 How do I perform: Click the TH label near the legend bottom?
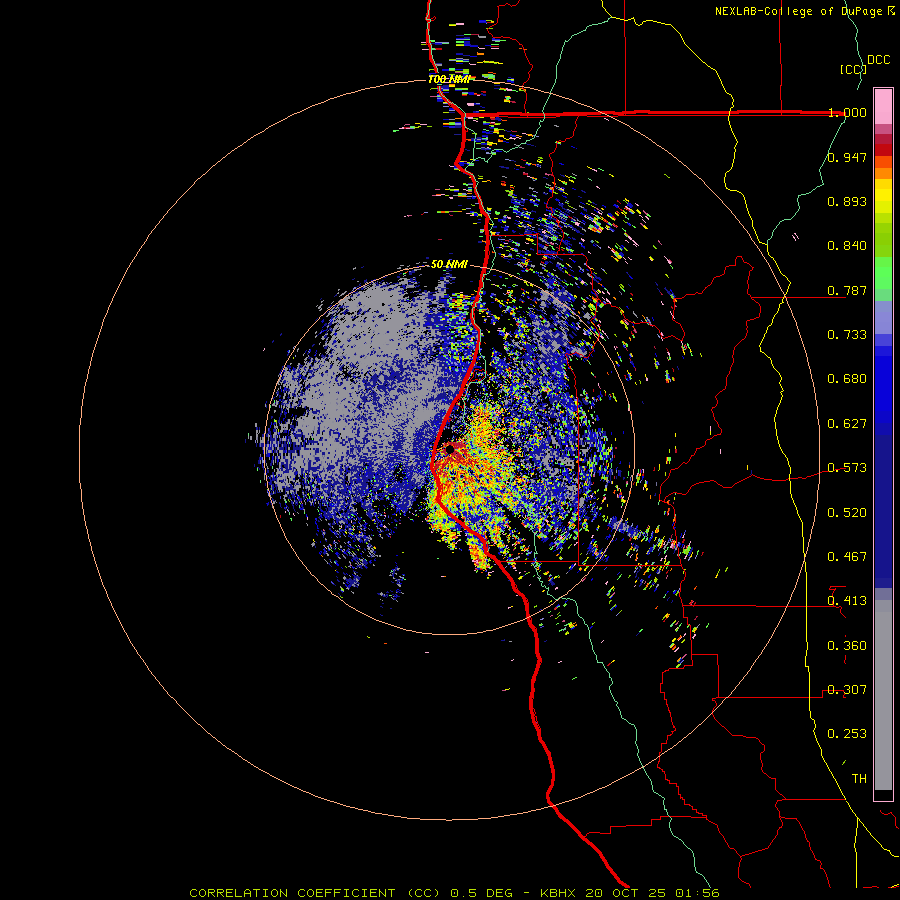click(x=859, y=779)
